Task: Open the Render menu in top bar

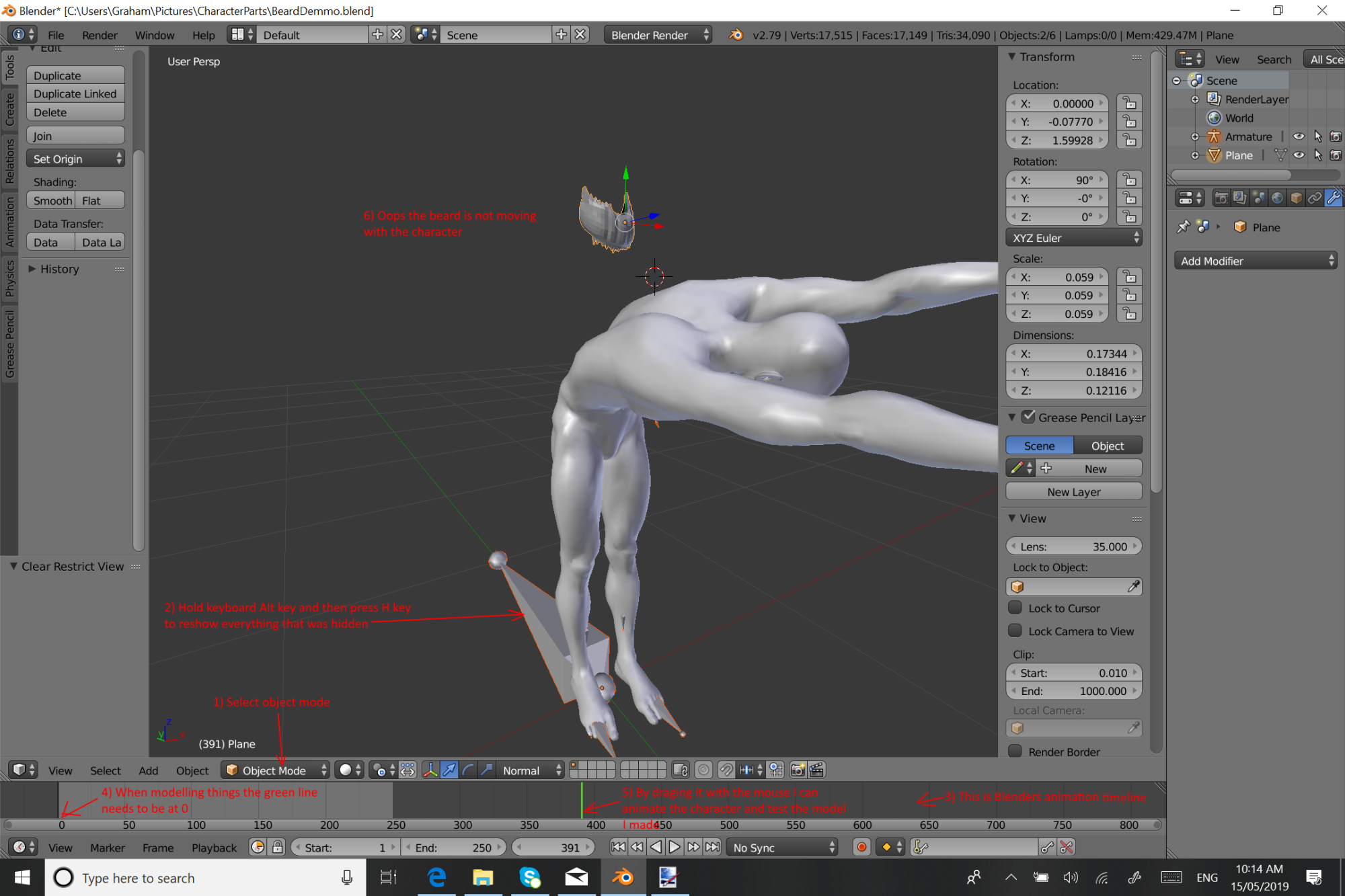Action: click(100, 35)
